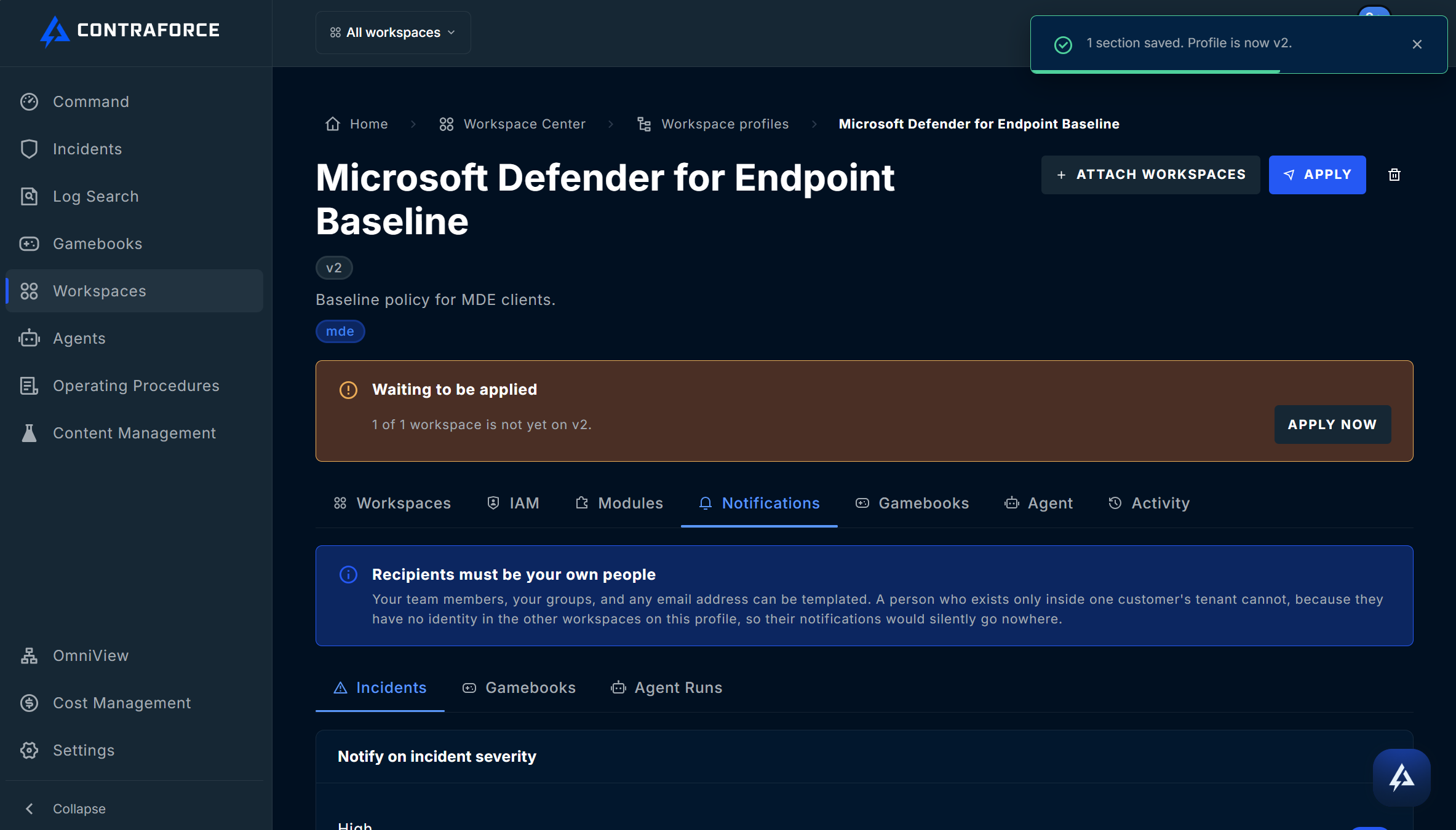This screenshot has height=830, width=1456.
Task: Open the floating ContraForce assistant button
Action: click(1402, 778)
